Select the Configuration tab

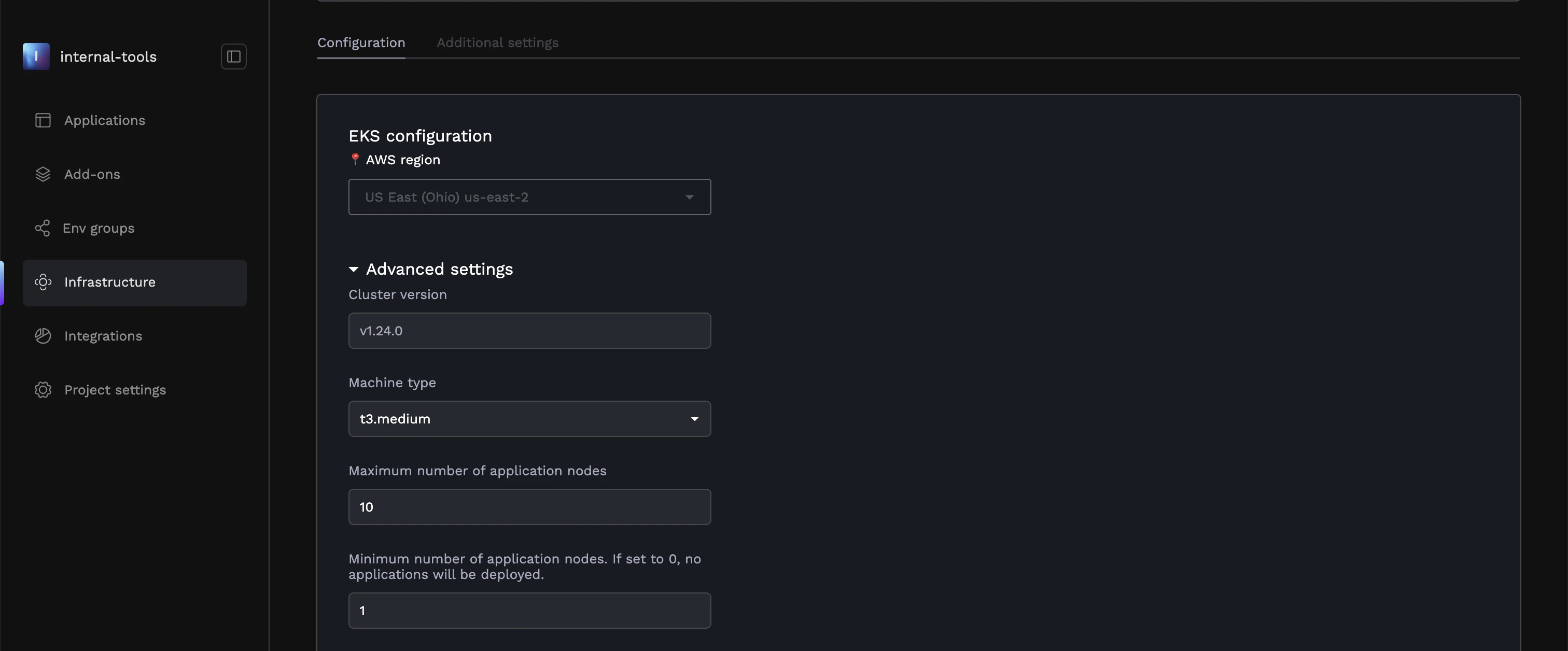(360, 42)
